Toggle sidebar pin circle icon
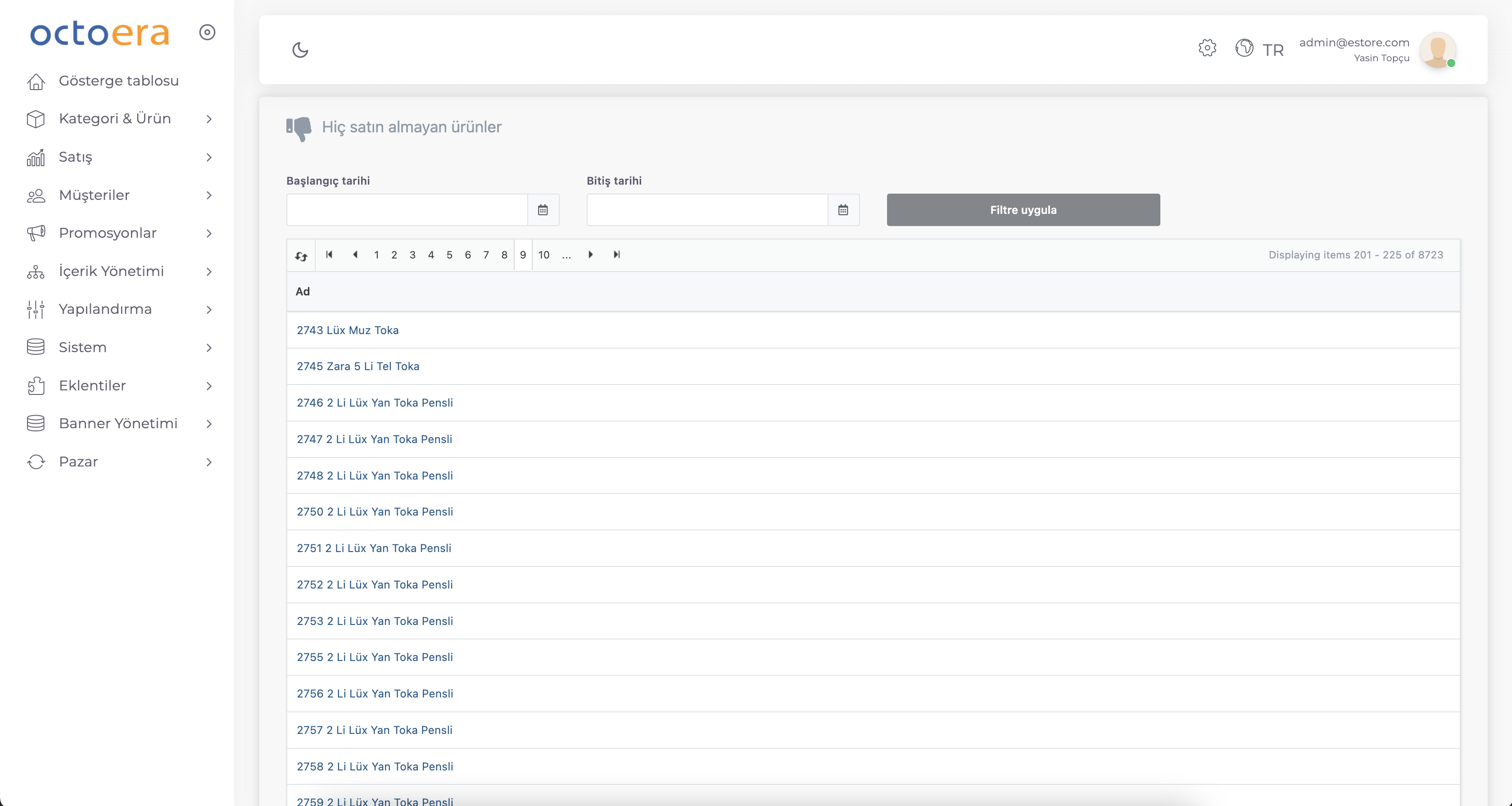The image size is (1512, 806). [x=207, y=32]
